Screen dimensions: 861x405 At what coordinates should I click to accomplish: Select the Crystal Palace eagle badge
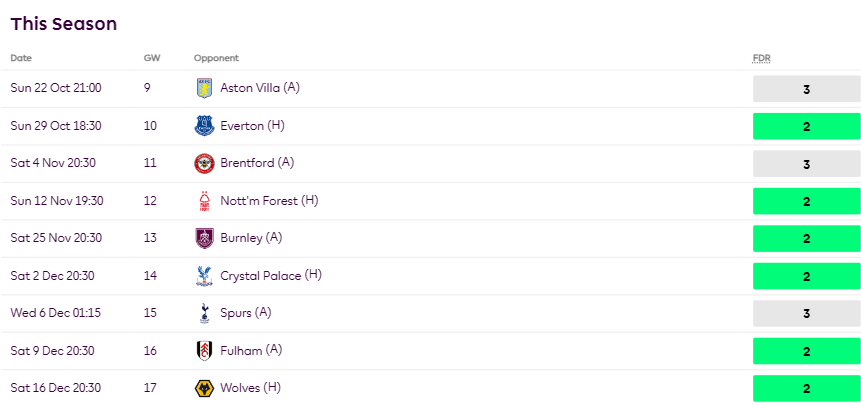click(204, 276)
